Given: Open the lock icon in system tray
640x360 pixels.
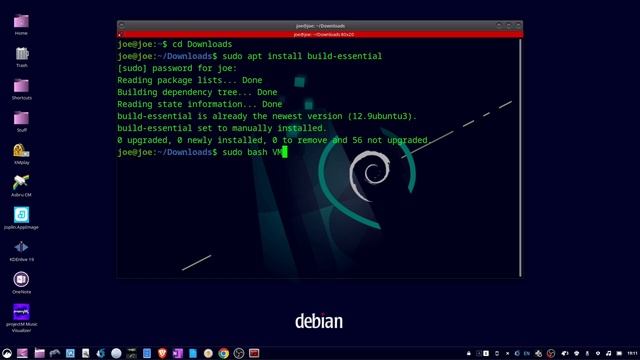Looking at the screenshot, I should (469, 353).
